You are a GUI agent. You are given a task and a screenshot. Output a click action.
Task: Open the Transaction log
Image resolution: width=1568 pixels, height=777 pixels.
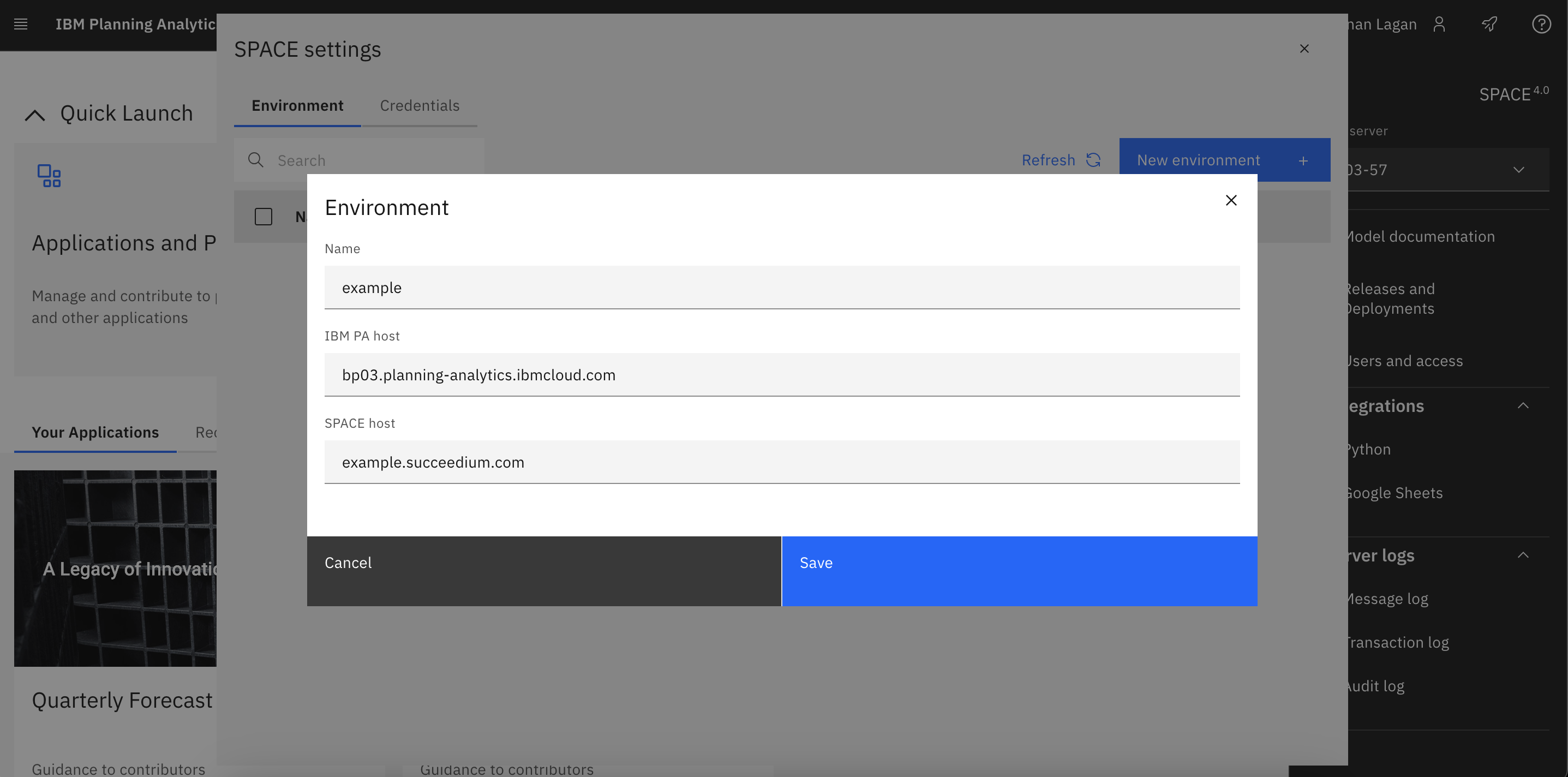(x=1398, y=642)
